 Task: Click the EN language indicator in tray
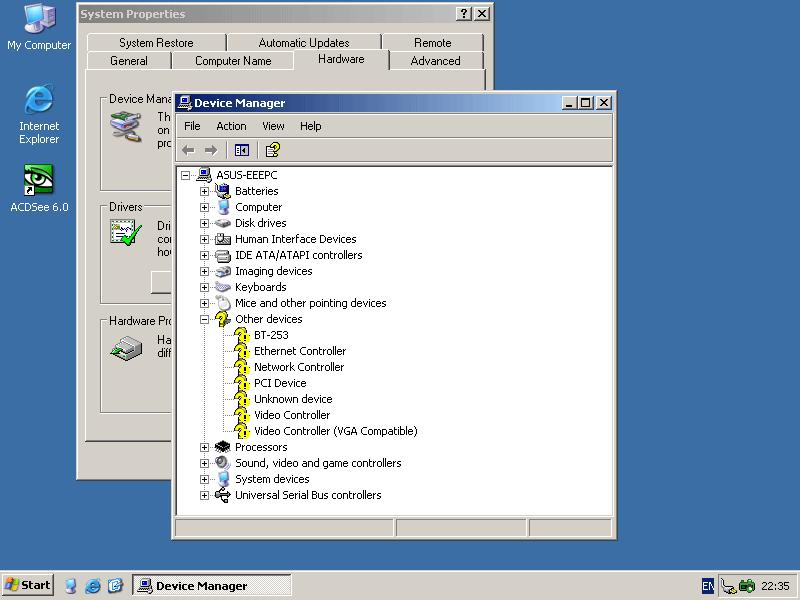pyautogui.click(x=708, y=586)
